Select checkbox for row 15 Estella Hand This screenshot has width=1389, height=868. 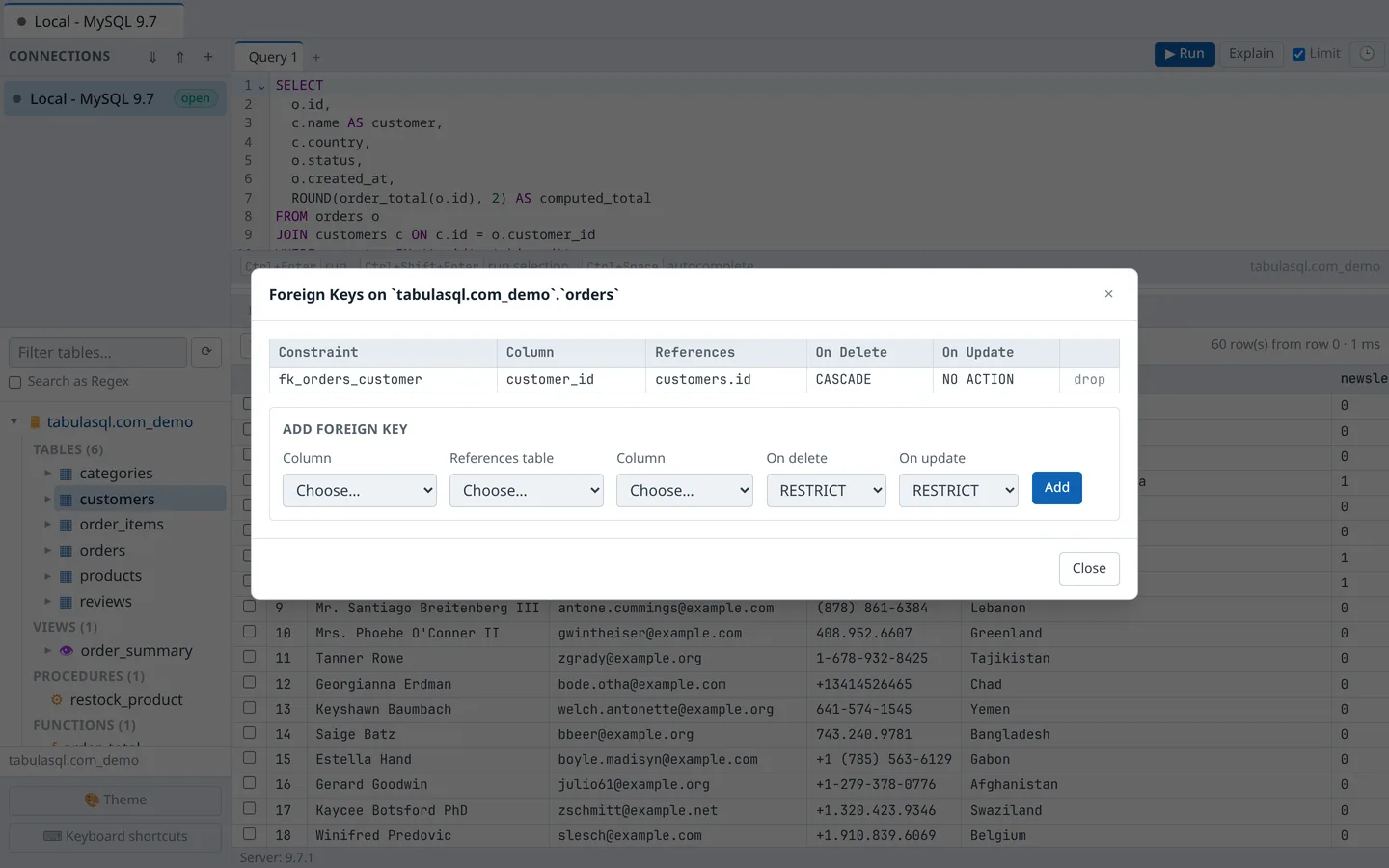coord(249,758)
